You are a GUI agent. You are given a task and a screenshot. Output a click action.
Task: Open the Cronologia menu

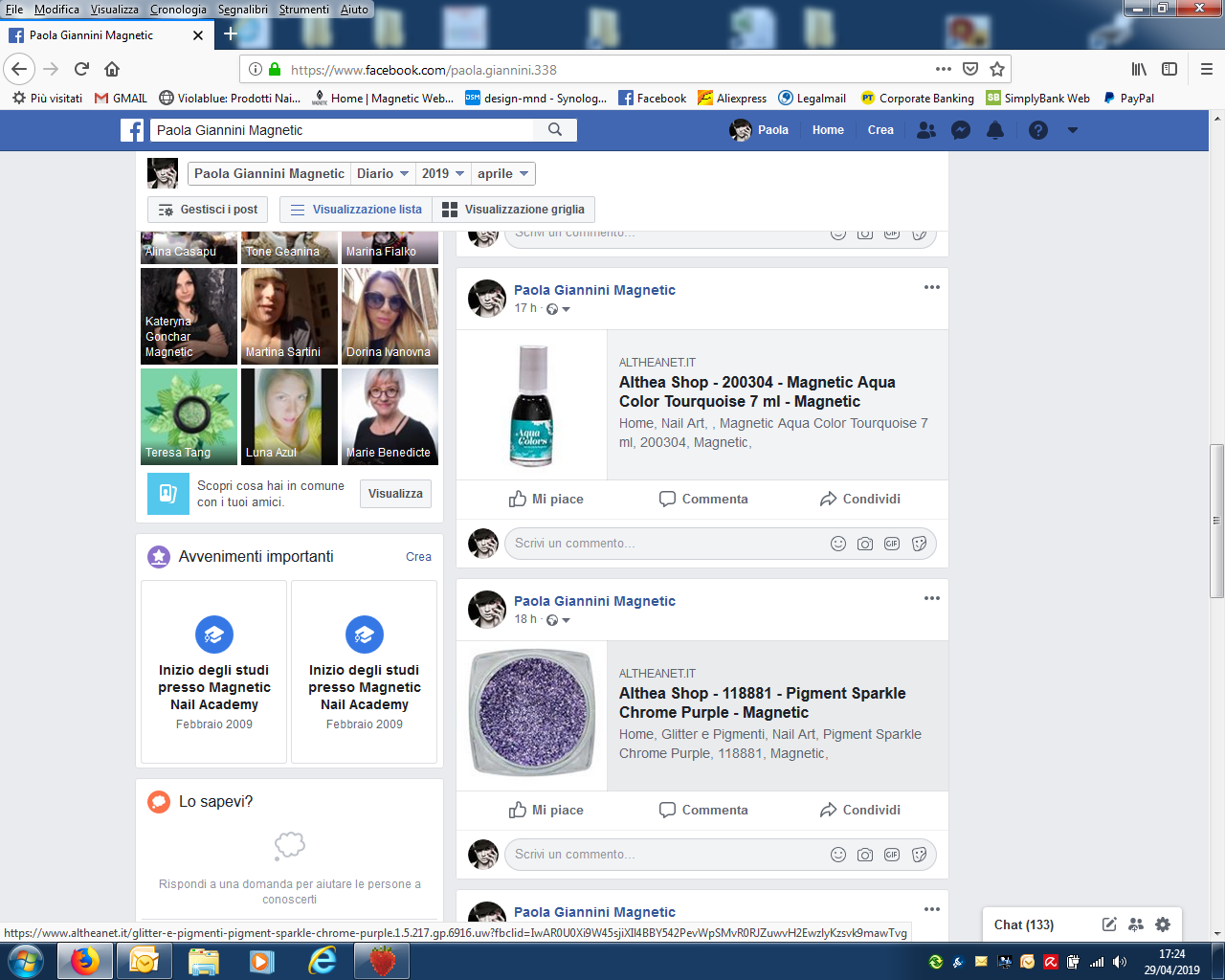(x=178, y=9)
